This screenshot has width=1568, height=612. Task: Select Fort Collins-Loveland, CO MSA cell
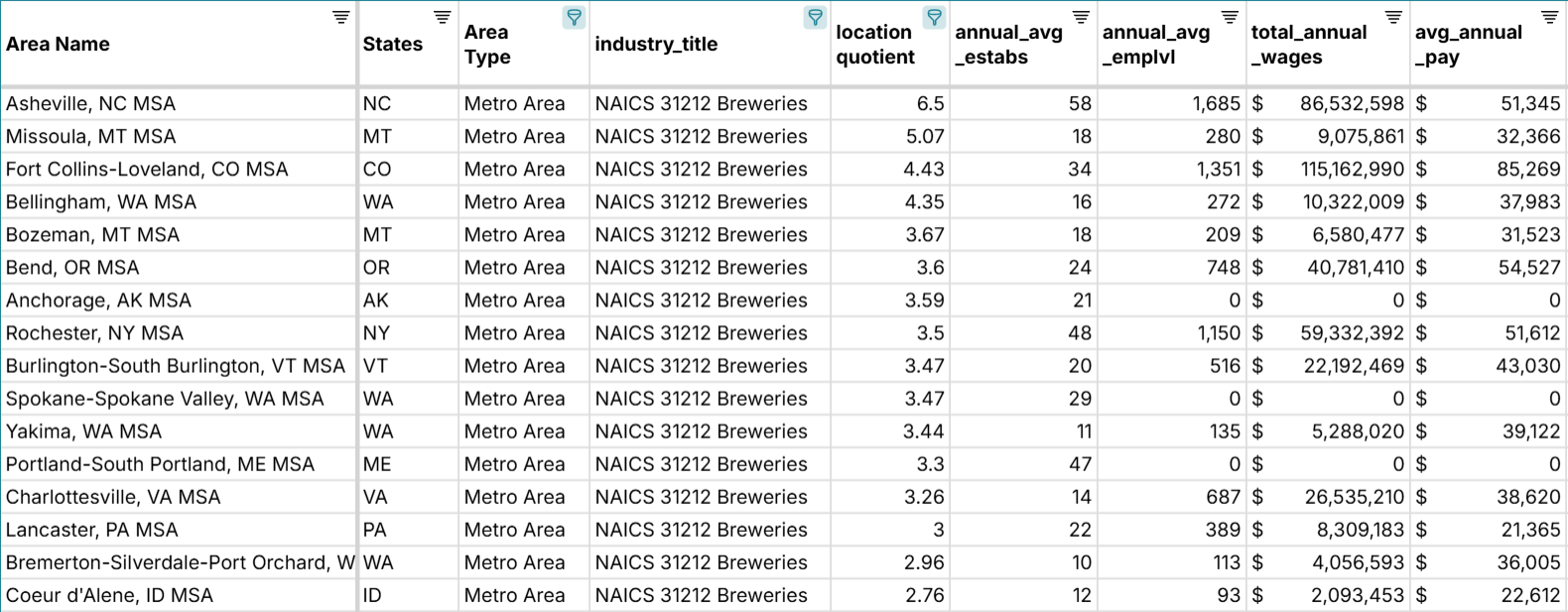coord(147,169)
